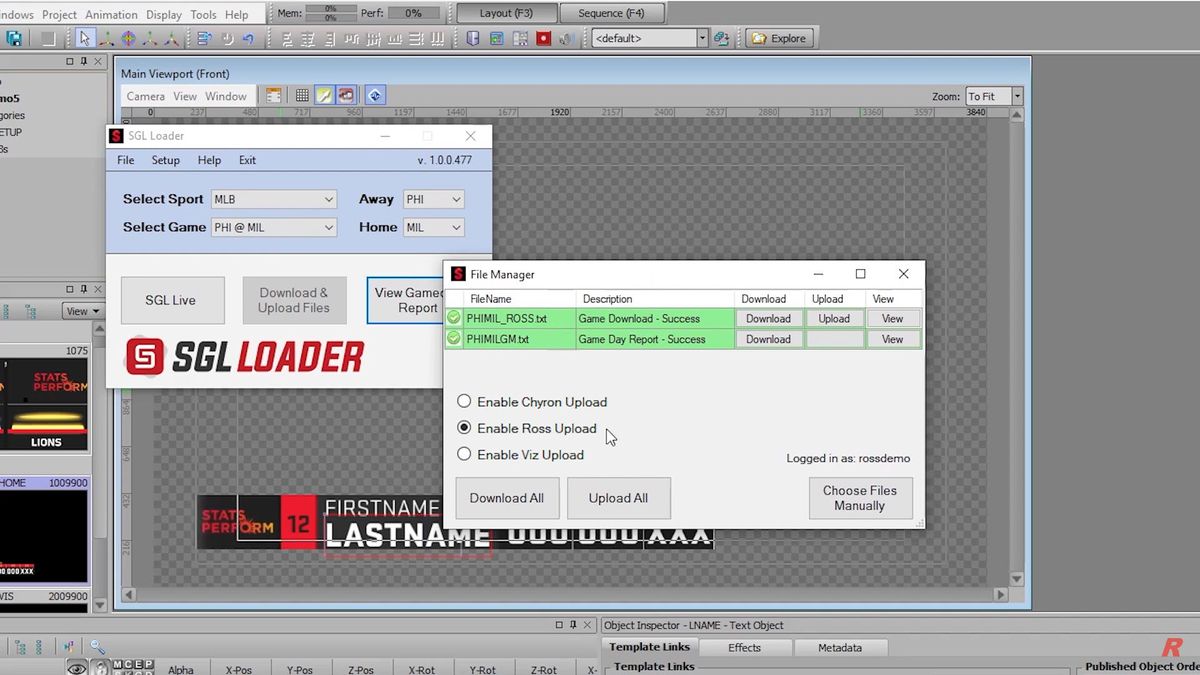
Task: Select the pointer/selection tool in the toolbar
Action: (x=85, y=37)
